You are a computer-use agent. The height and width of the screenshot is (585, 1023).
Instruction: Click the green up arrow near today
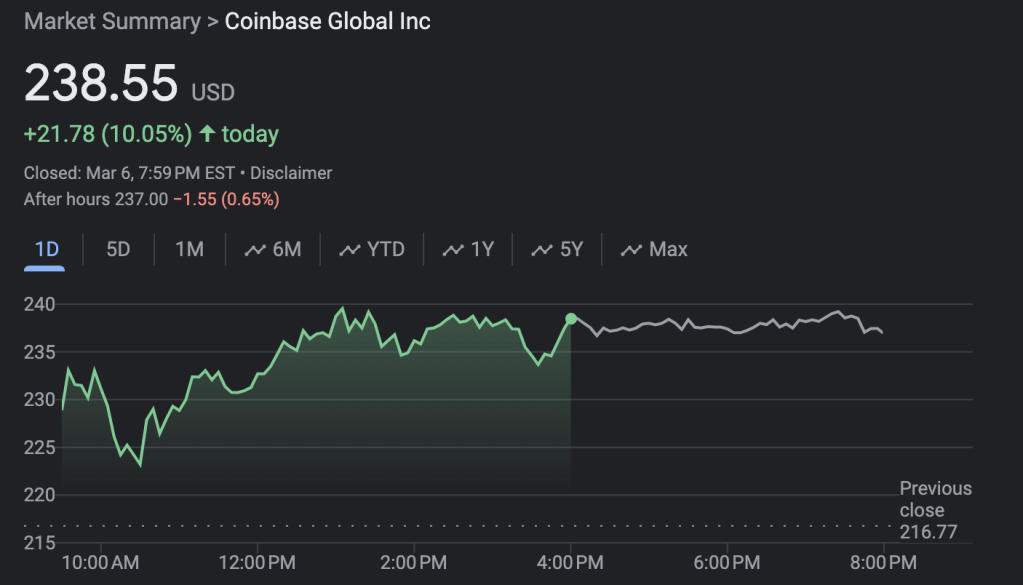coord(207,133)
